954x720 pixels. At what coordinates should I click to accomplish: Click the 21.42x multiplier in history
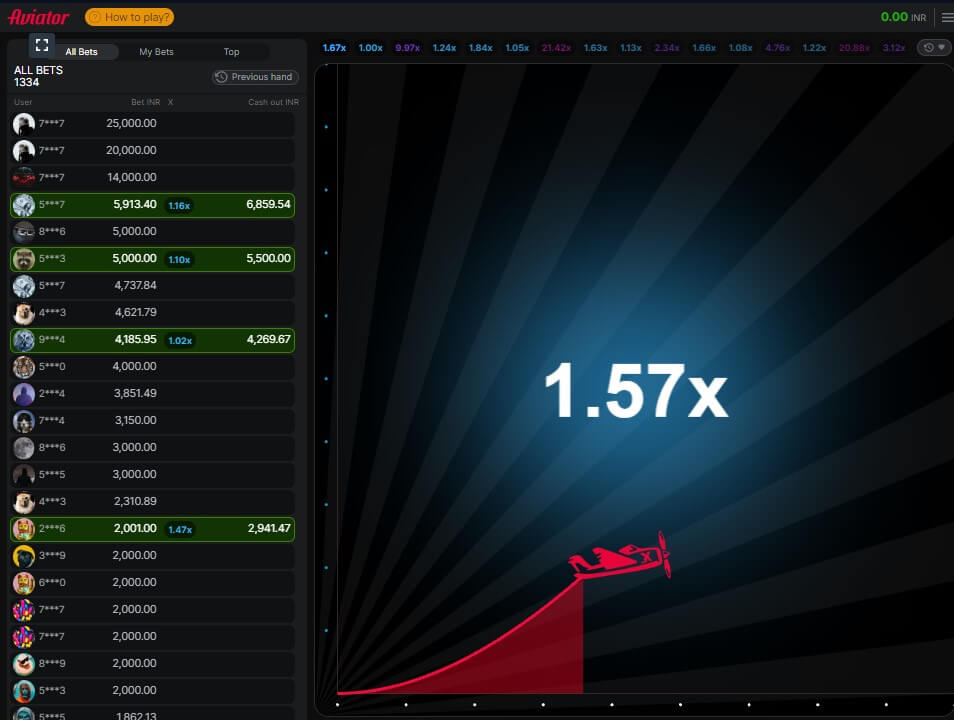click(x=555, y=48)
